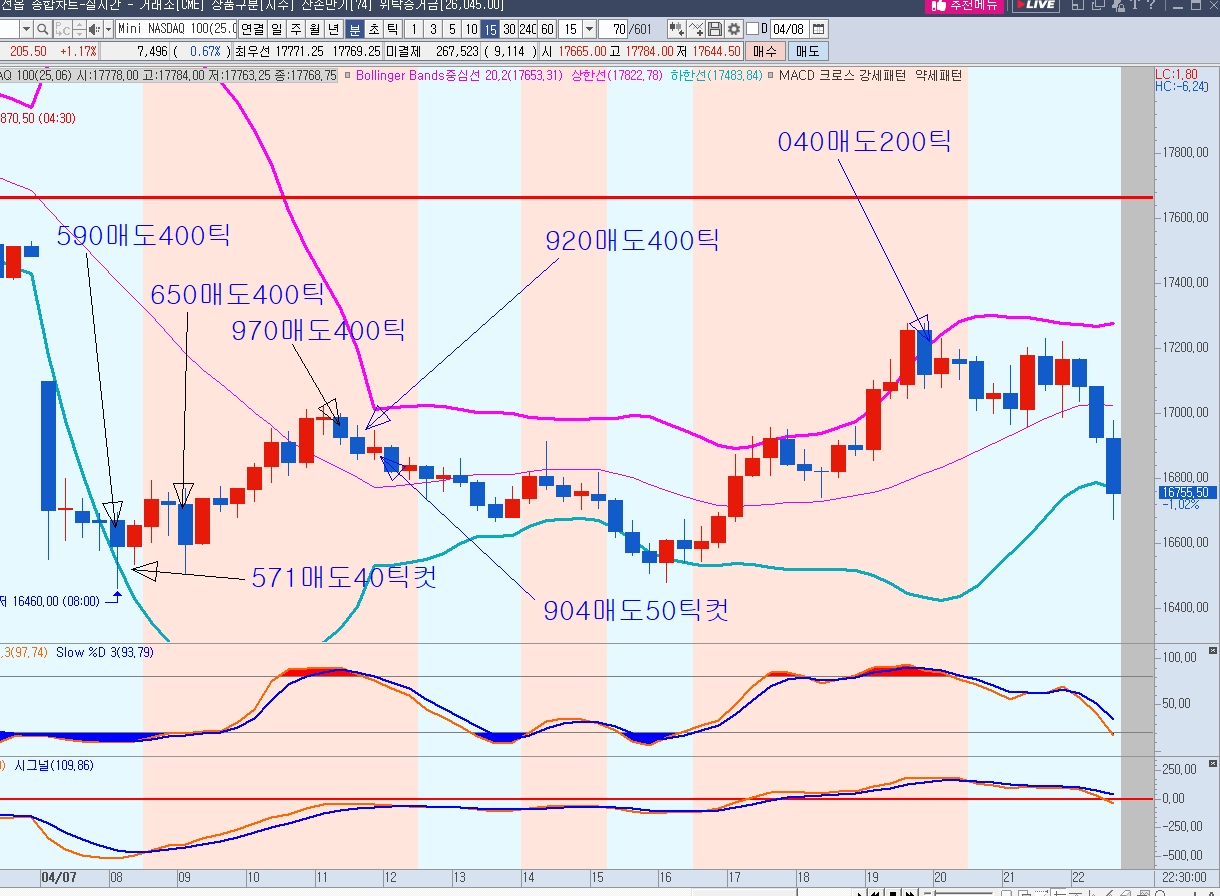Click the 571매도40틱컷 chart annotation
Viewport: 1220px width, 896px height.
[343, 577]
